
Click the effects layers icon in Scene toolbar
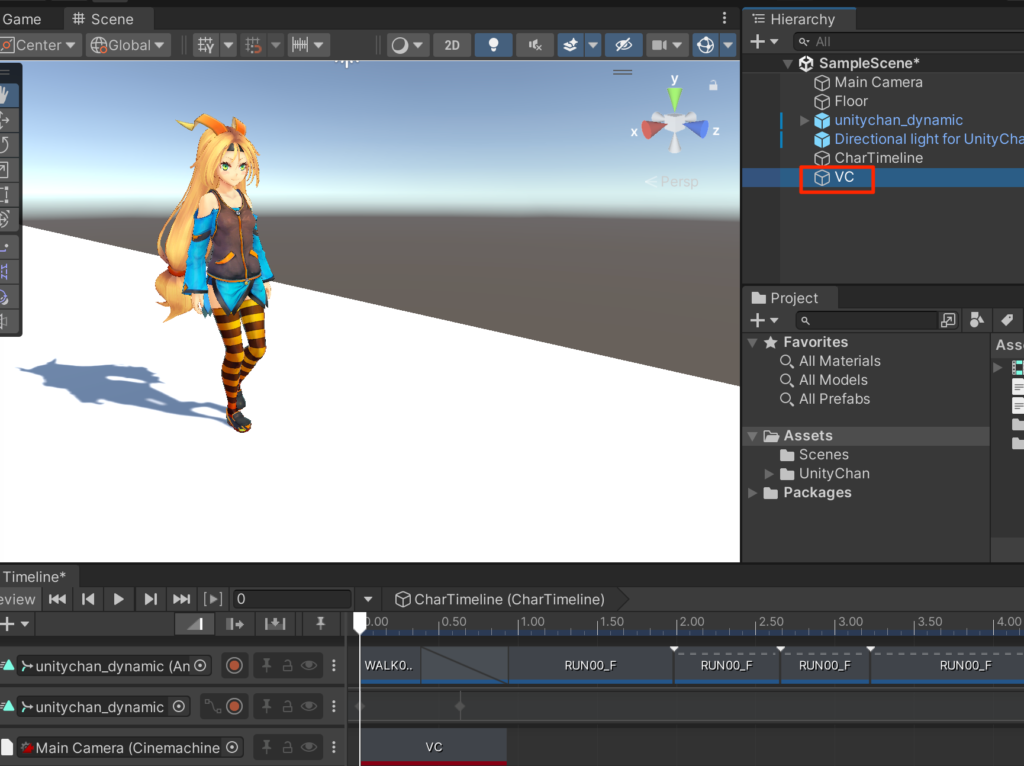coord(570,45)
